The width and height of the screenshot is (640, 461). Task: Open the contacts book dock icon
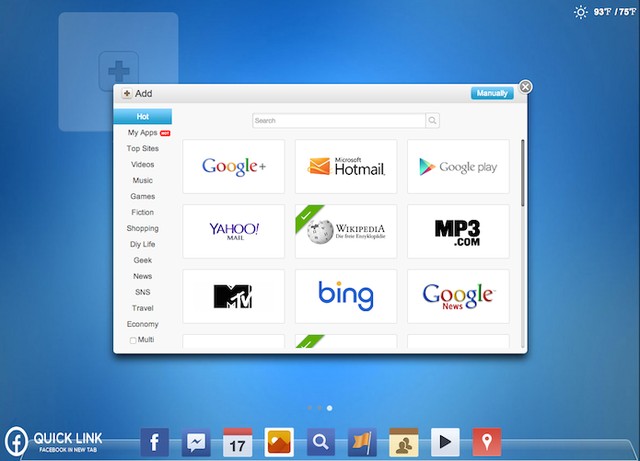point(404,442)
